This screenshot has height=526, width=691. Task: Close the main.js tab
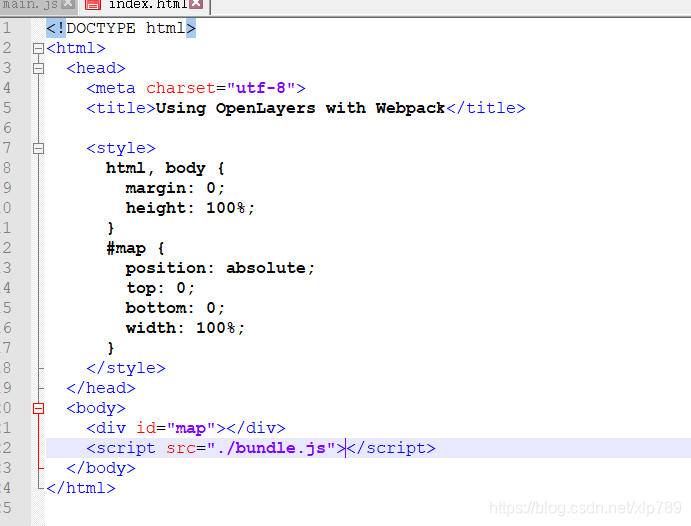[x=68, y=4]
